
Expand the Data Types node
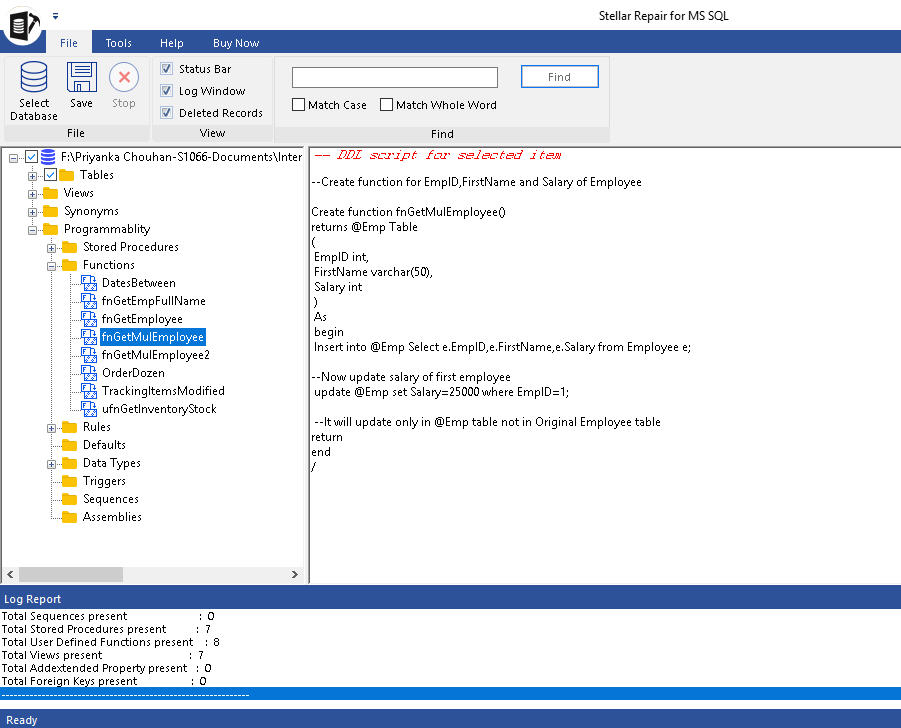click(51, 464)
